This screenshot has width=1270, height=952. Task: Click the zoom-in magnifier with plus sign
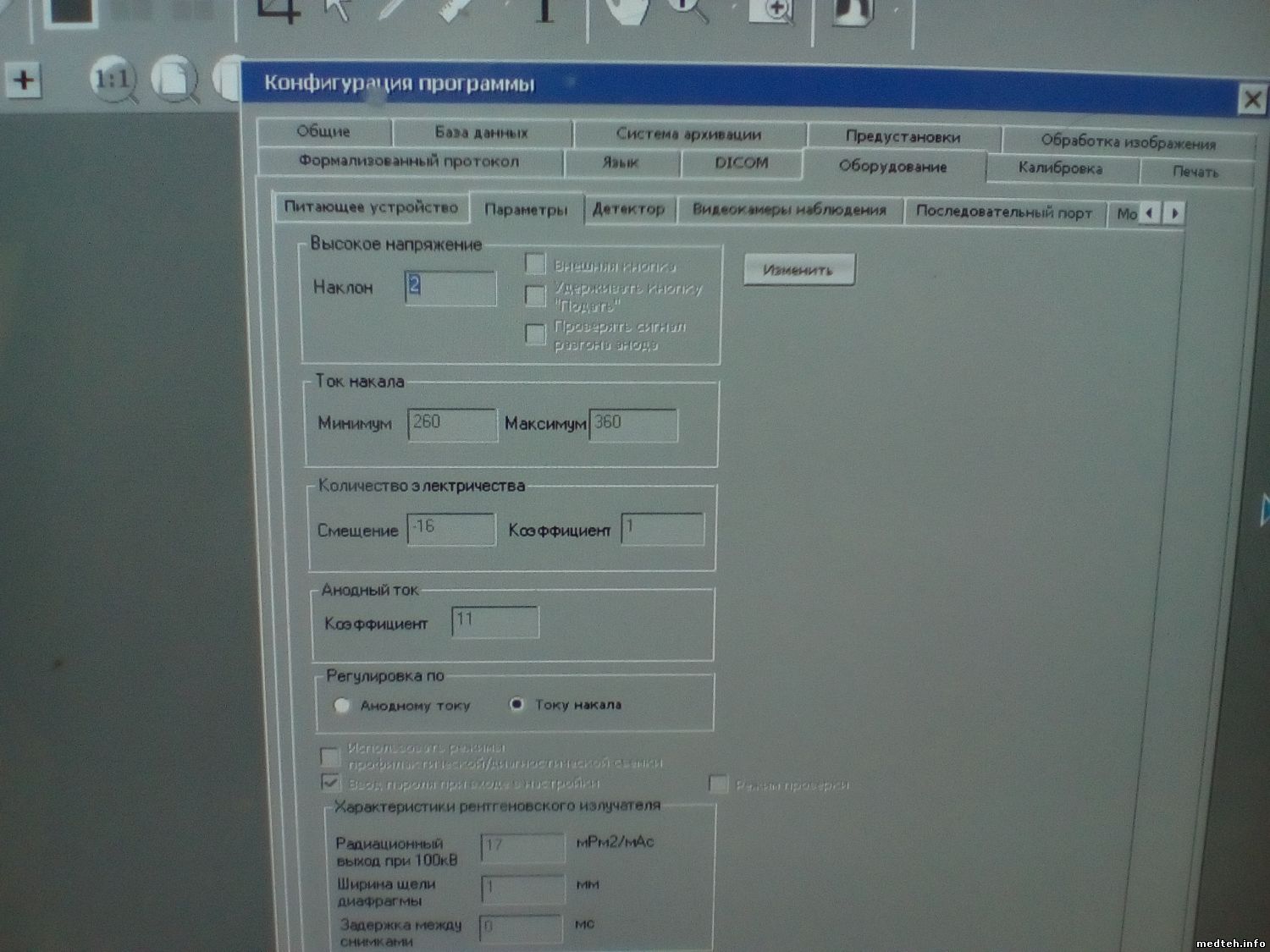click(774, 10)
